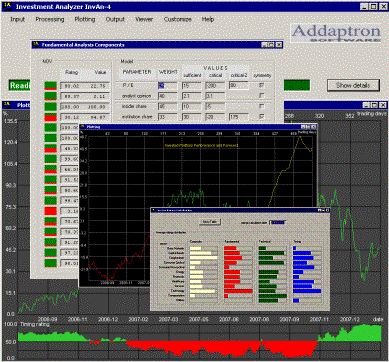Click the Technology row's blue Timing bar

point(307,291)
